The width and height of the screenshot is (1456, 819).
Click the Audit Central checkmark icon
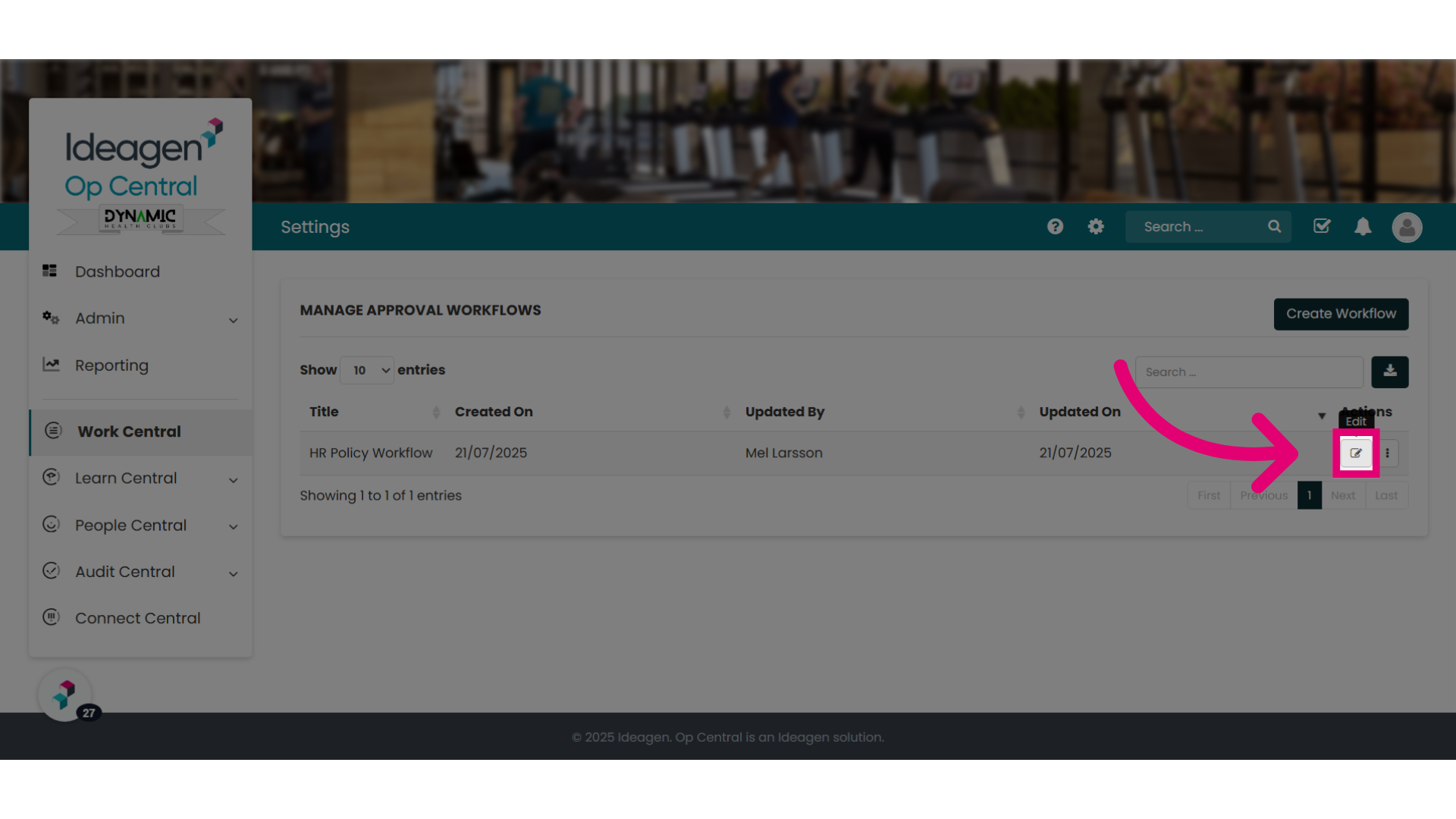[51, 571]
